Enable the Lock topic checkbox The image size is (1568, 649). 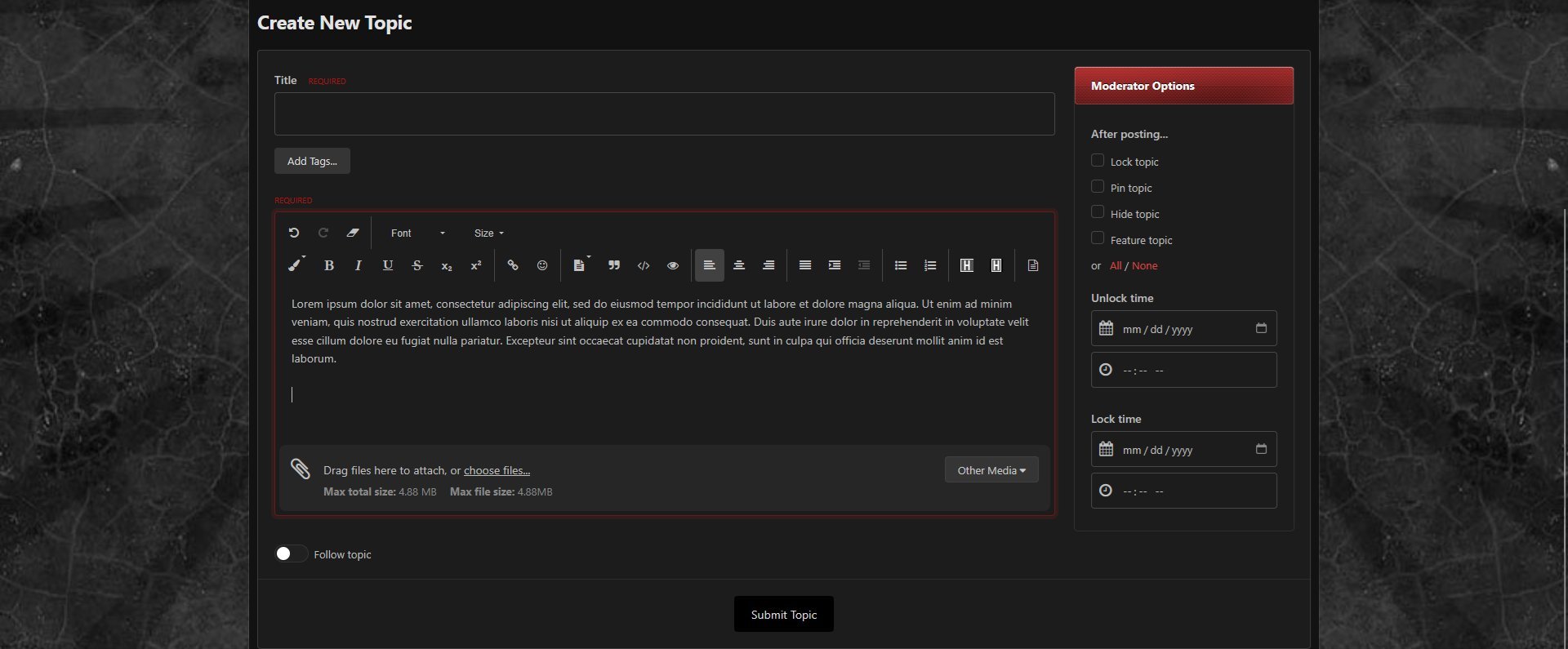click(x=1098, y=161)
